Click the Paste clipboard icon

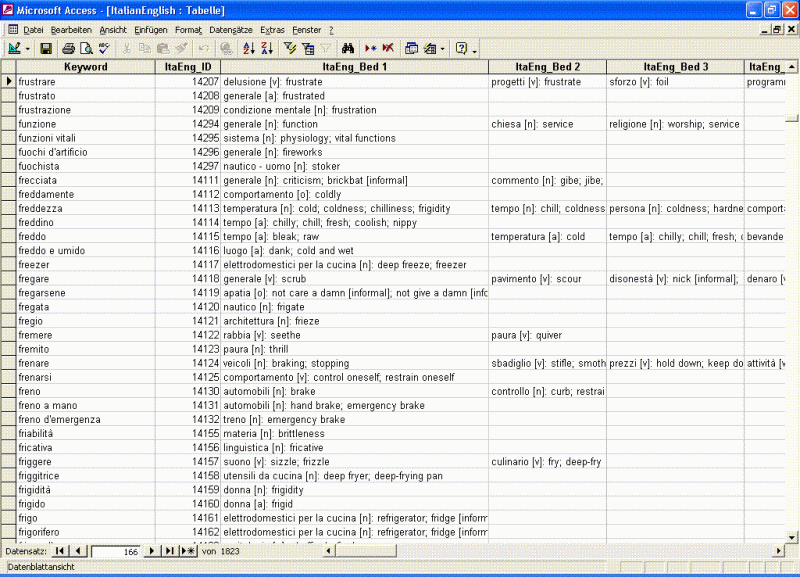163,48
